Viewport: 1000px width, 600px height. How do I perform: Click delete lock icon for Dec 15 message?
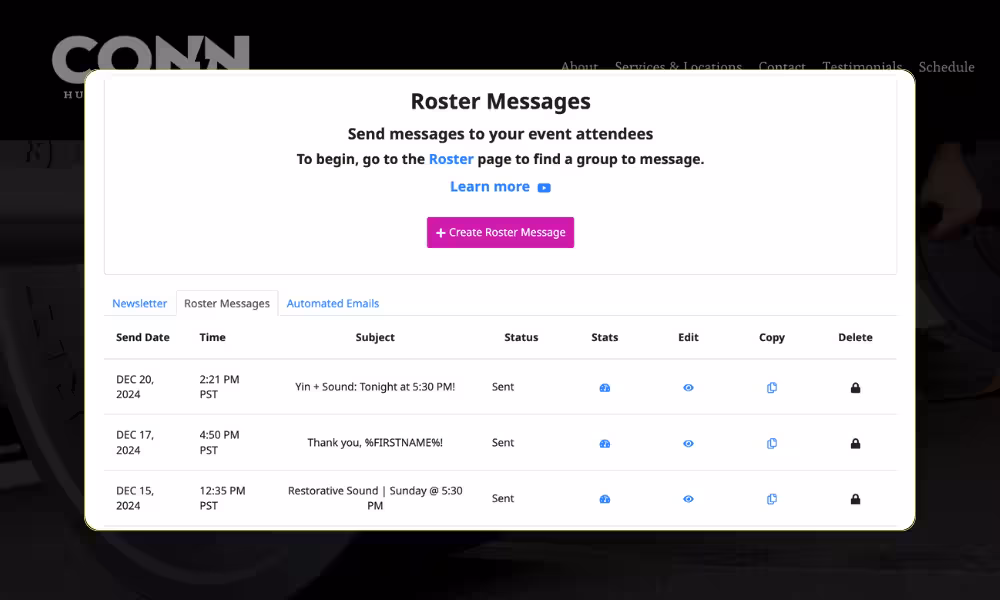pyautogui.click(x=855, y=499)
